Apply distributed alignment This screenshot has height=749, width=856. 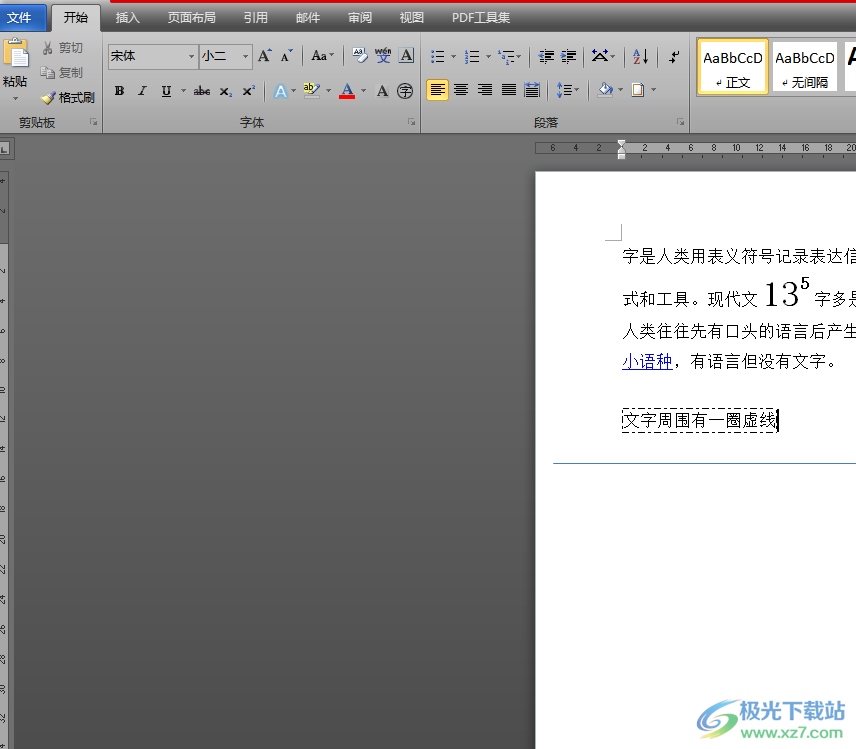[x=532, y=90]
